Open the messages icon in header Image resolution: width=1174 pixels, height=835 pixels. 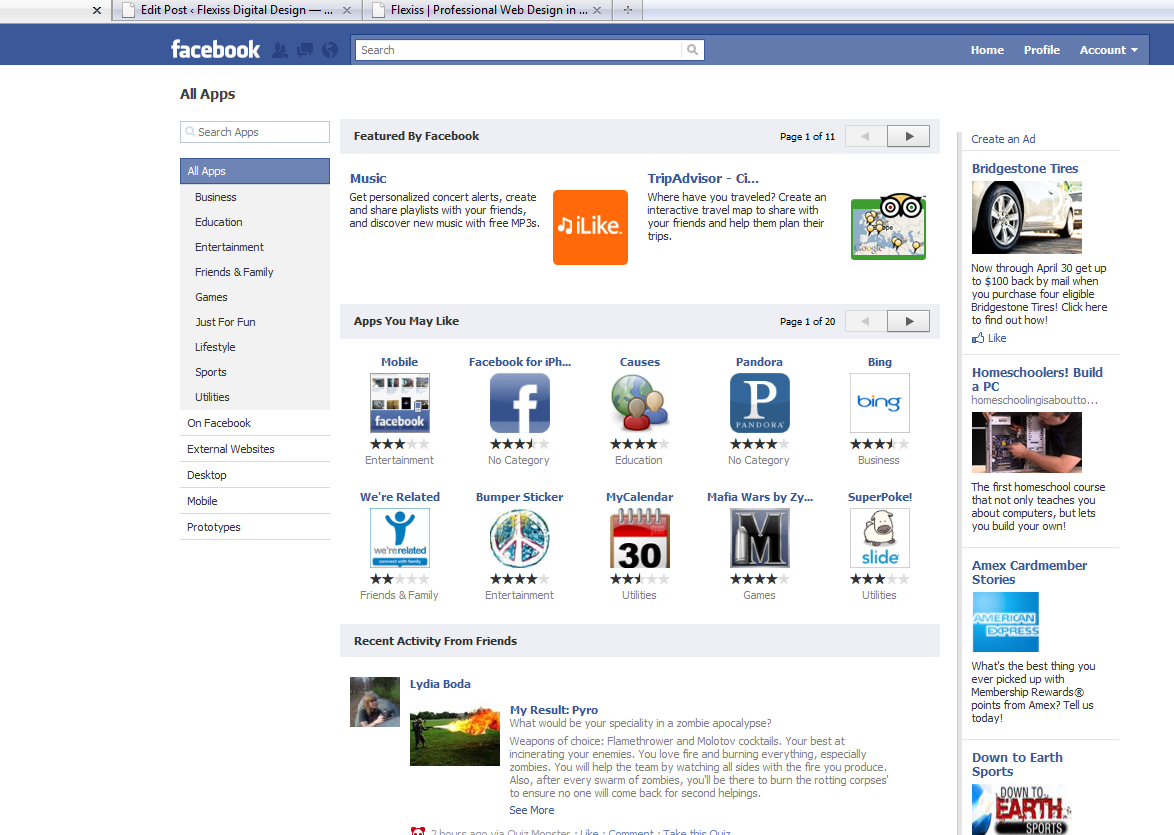coord(305,50)
